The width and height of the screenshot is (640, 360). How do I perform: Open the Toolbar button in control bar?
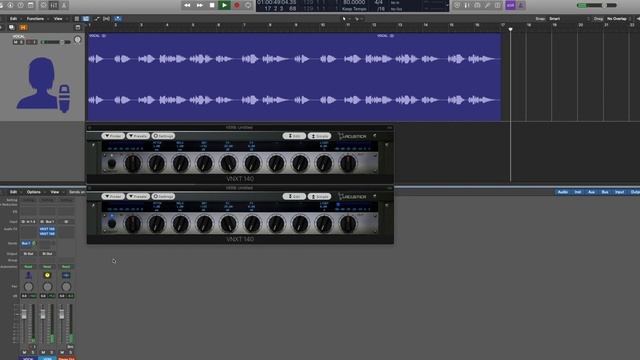31,5
